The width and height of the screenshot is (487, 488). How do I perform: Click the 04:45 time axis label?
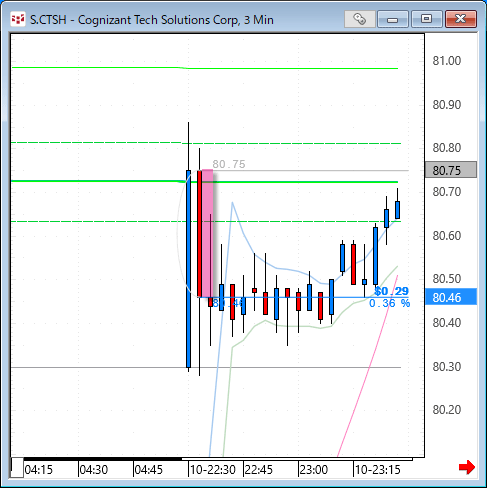pyautogui.click(x=149, y=470)
